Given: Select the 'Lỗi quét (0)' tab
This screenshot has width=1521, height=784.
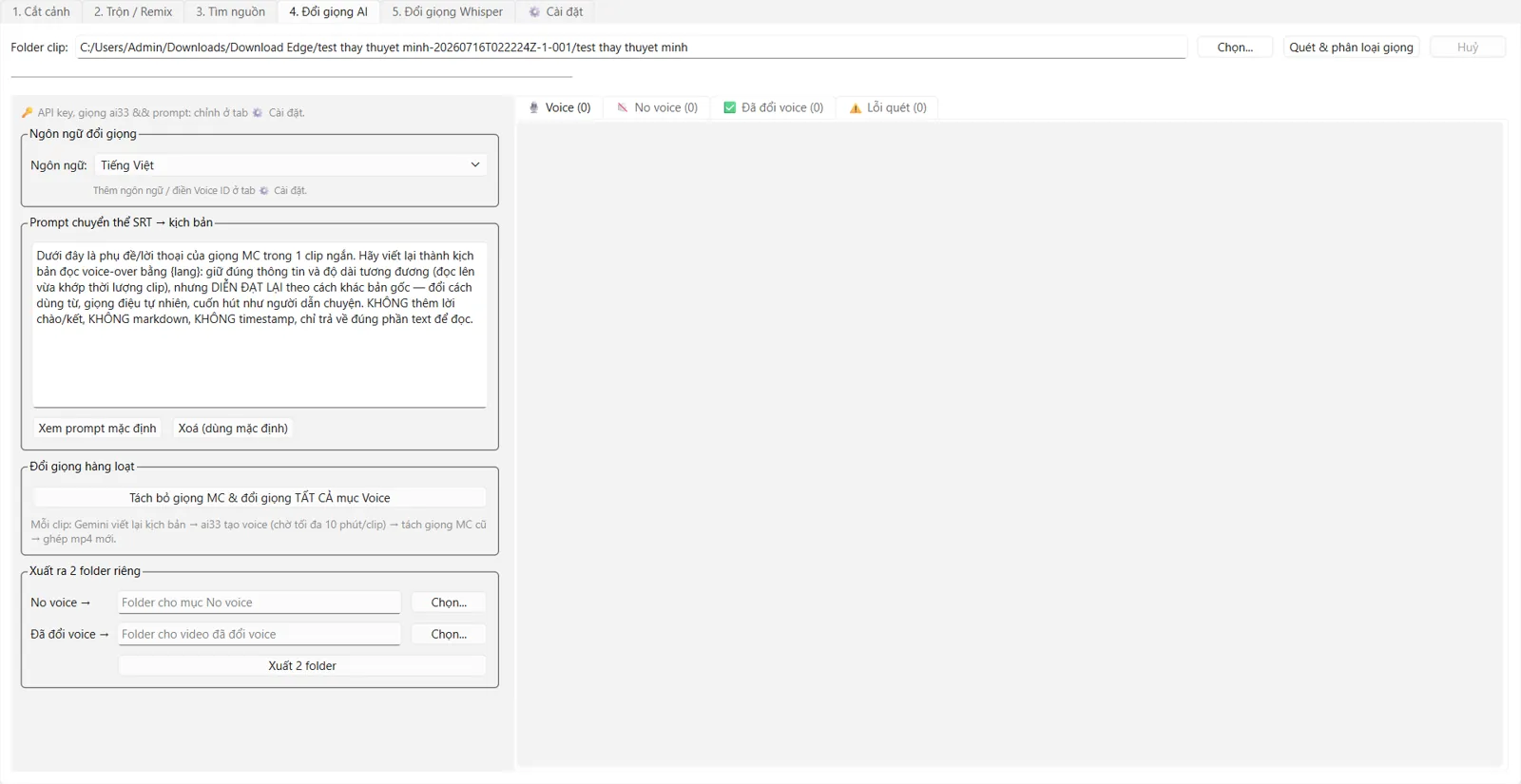Looking at the screenshot, I should click(888, 107).
